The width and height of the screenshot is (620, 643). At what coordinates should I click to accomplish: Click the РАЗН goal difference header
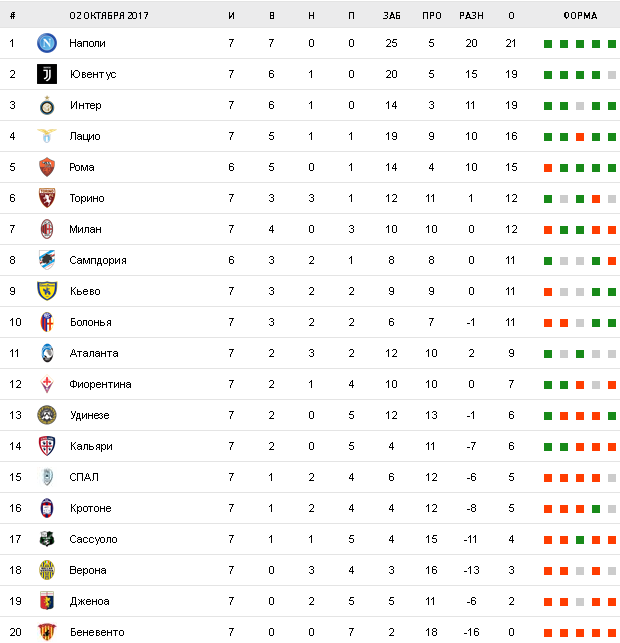(470, 16)
